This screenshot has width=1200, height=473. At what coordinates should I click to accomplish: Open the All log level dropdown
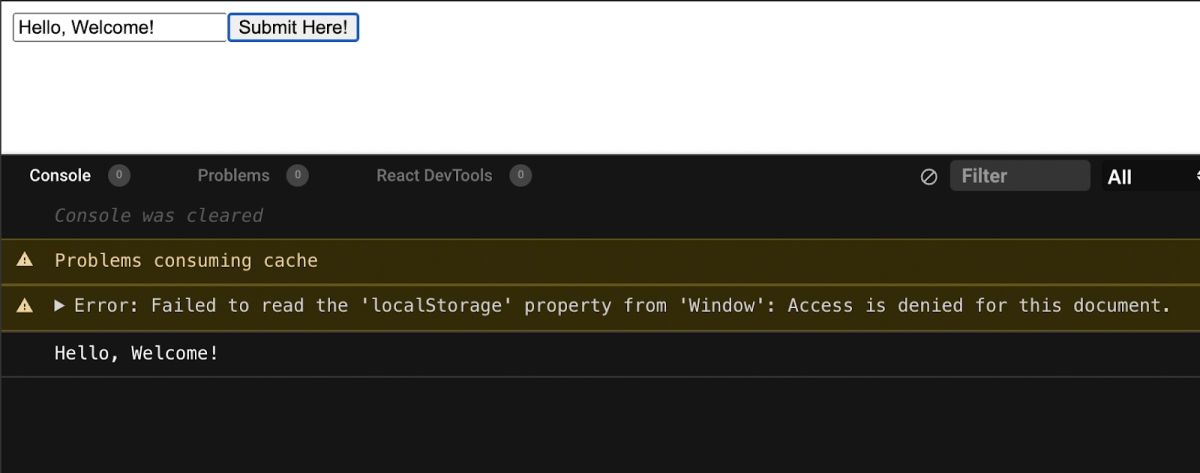pyautogui.click(x=1151, y=176)
